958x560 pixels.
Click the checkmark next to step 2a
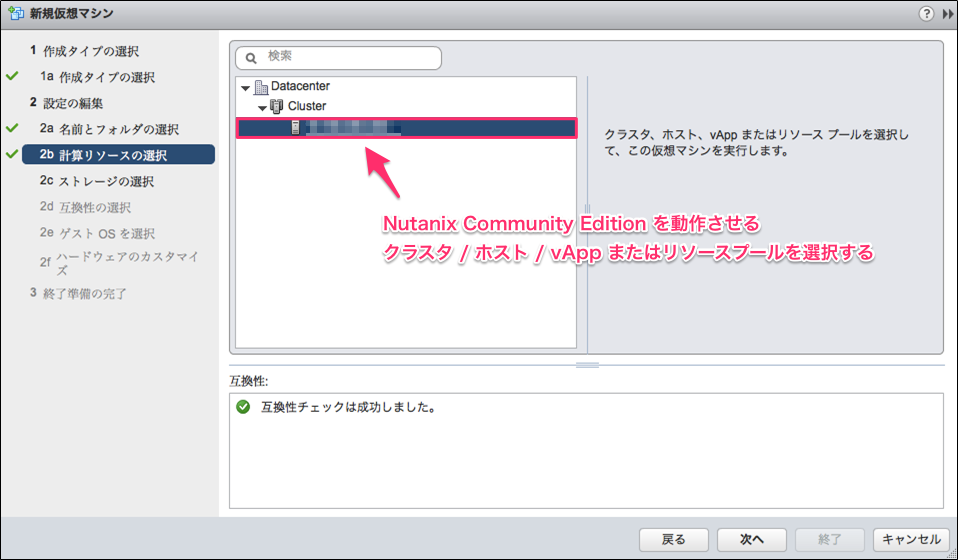[x=12, y=128]
